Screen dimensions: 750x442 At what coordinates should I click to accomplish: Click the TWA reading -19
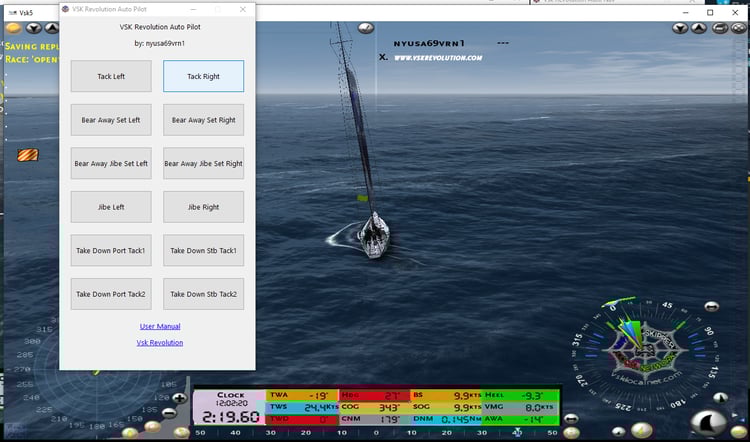[x=319, y=396]
